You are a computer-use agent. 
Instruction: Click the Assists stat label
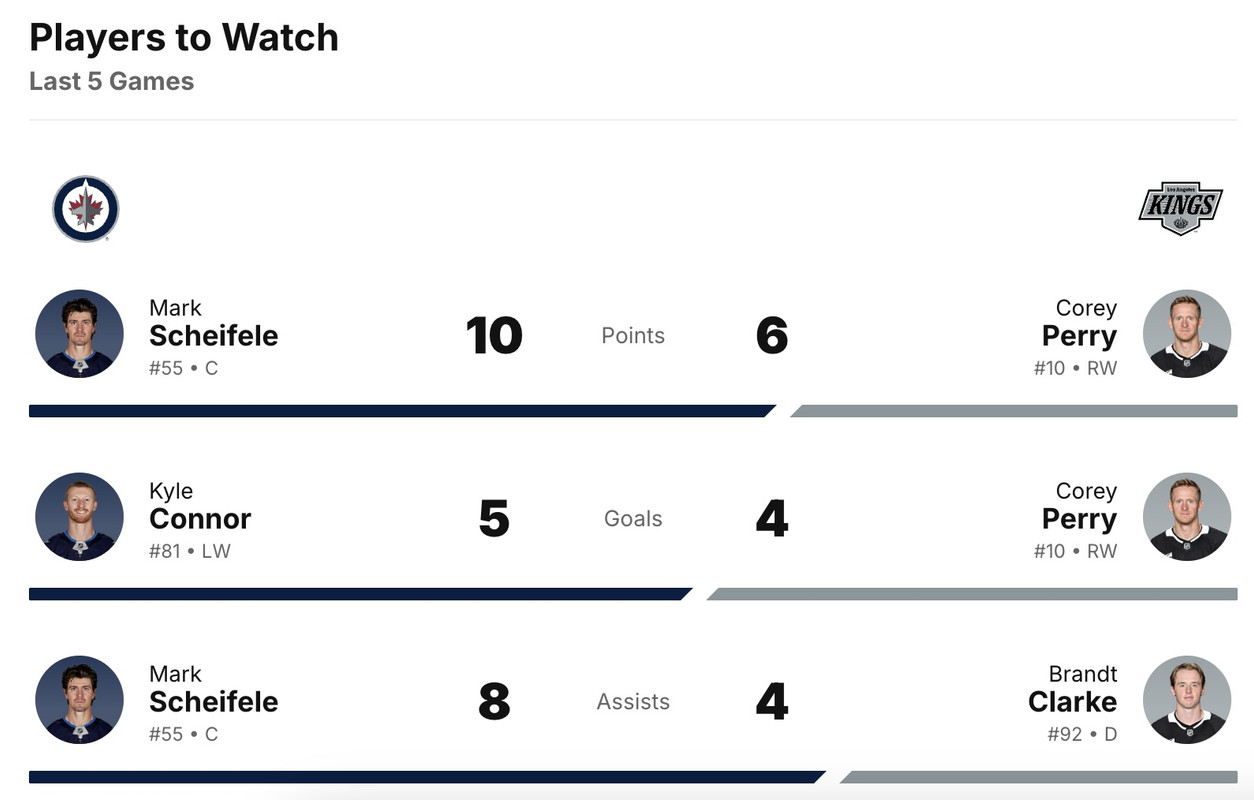pos(633,702)
